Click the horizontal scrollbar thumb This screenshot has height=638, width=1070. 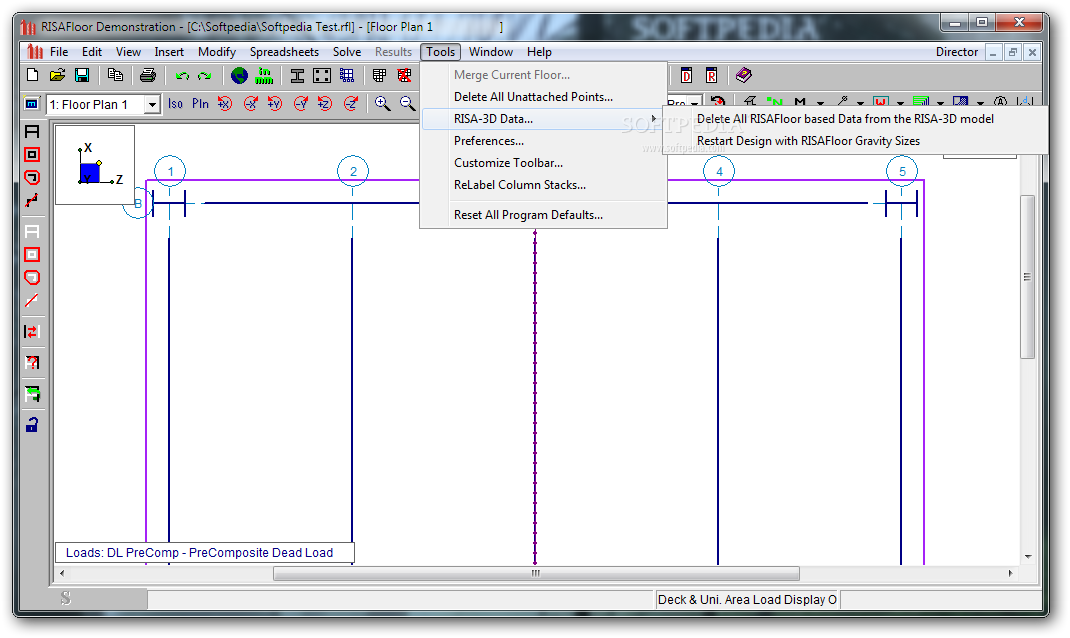click(x=536, y=573)
